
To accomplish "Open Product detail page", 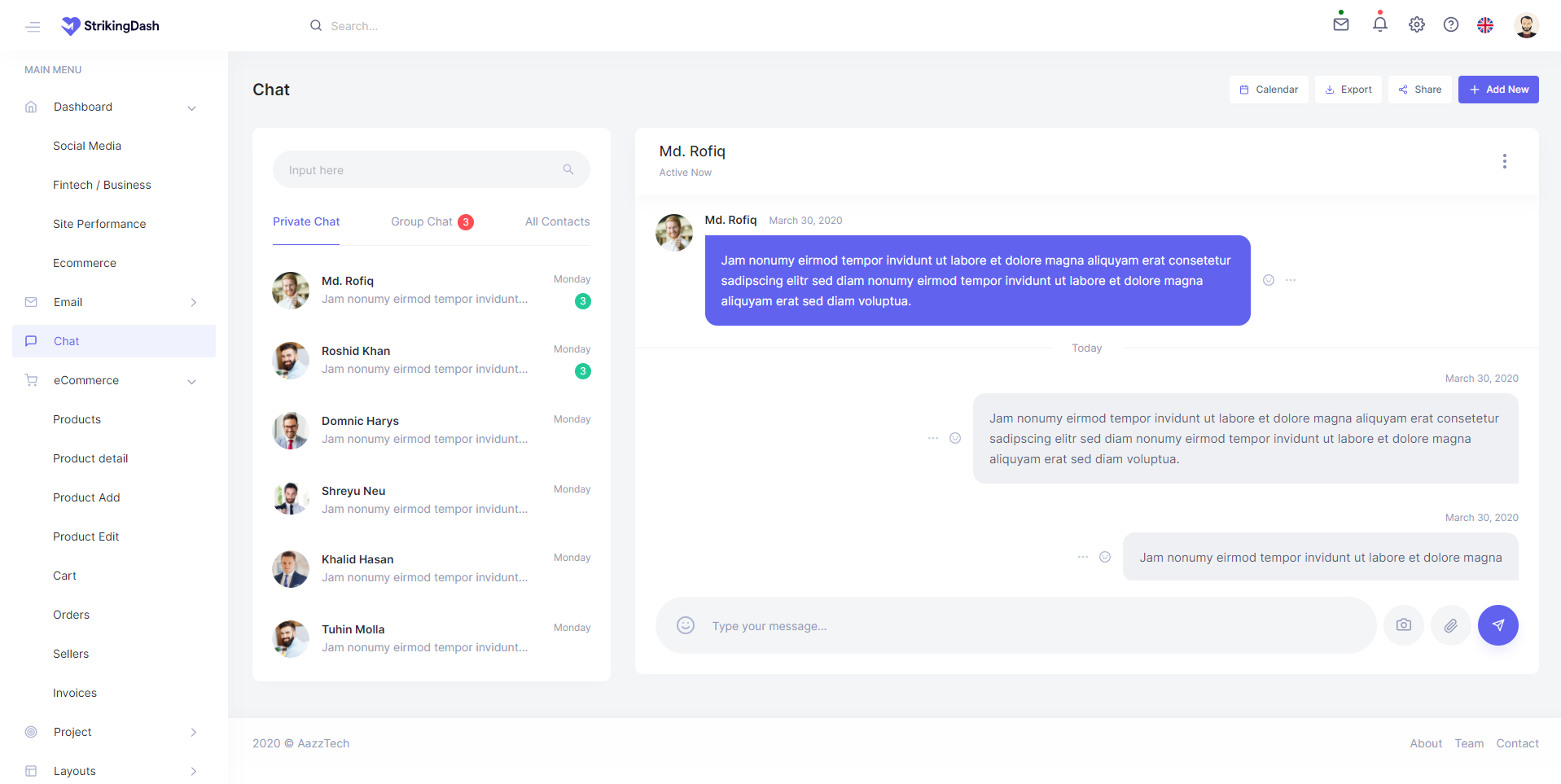I will click(x=90, y=458).
